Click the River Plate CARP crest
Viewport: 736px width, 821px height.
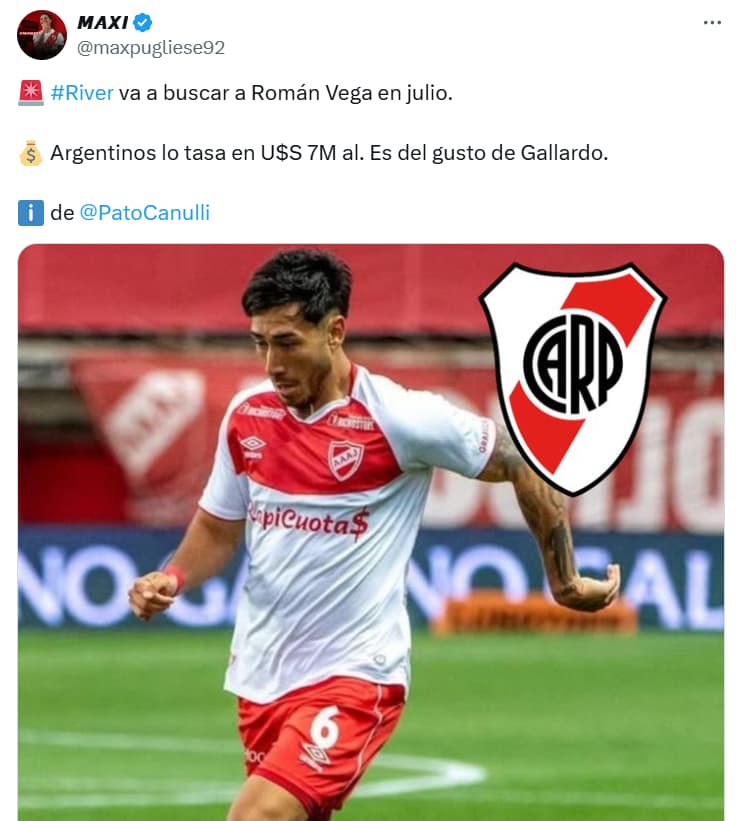coord(573,379)
